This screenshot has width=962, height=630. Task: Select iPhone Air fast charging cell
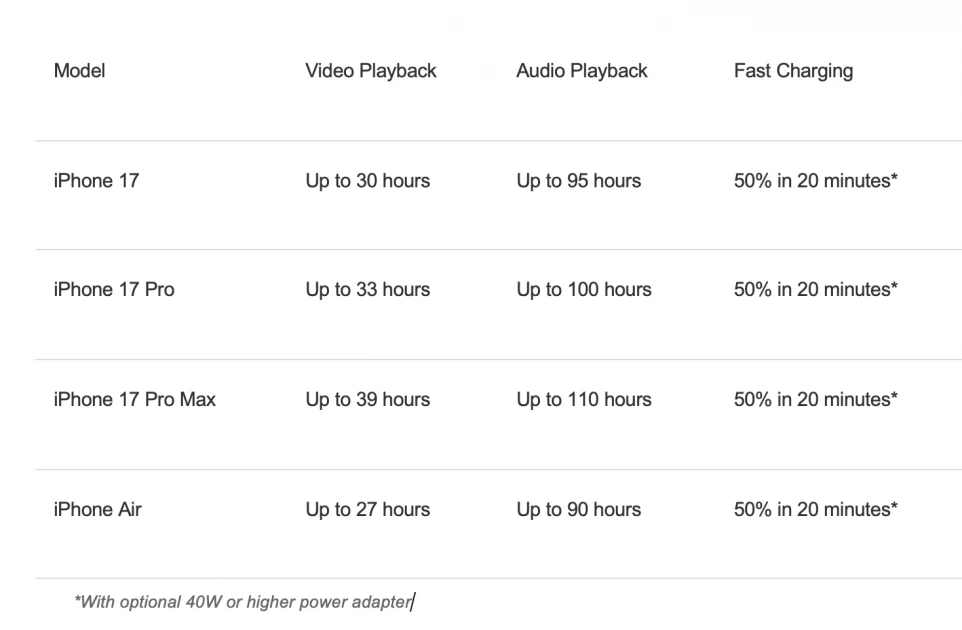pos(816,509)
